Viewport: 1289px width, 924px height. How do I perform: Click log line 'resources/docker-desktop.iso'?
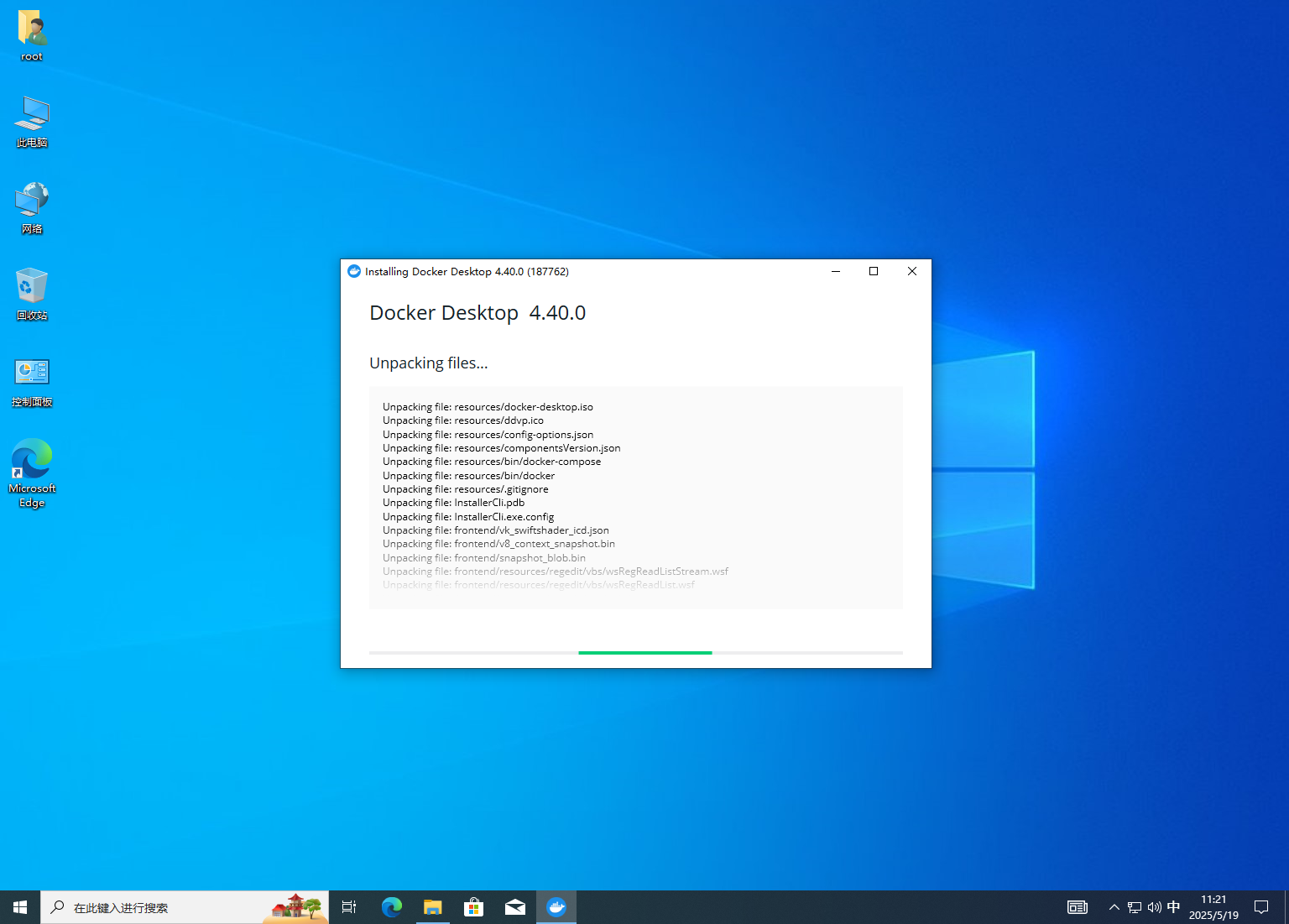coord(488,407)
